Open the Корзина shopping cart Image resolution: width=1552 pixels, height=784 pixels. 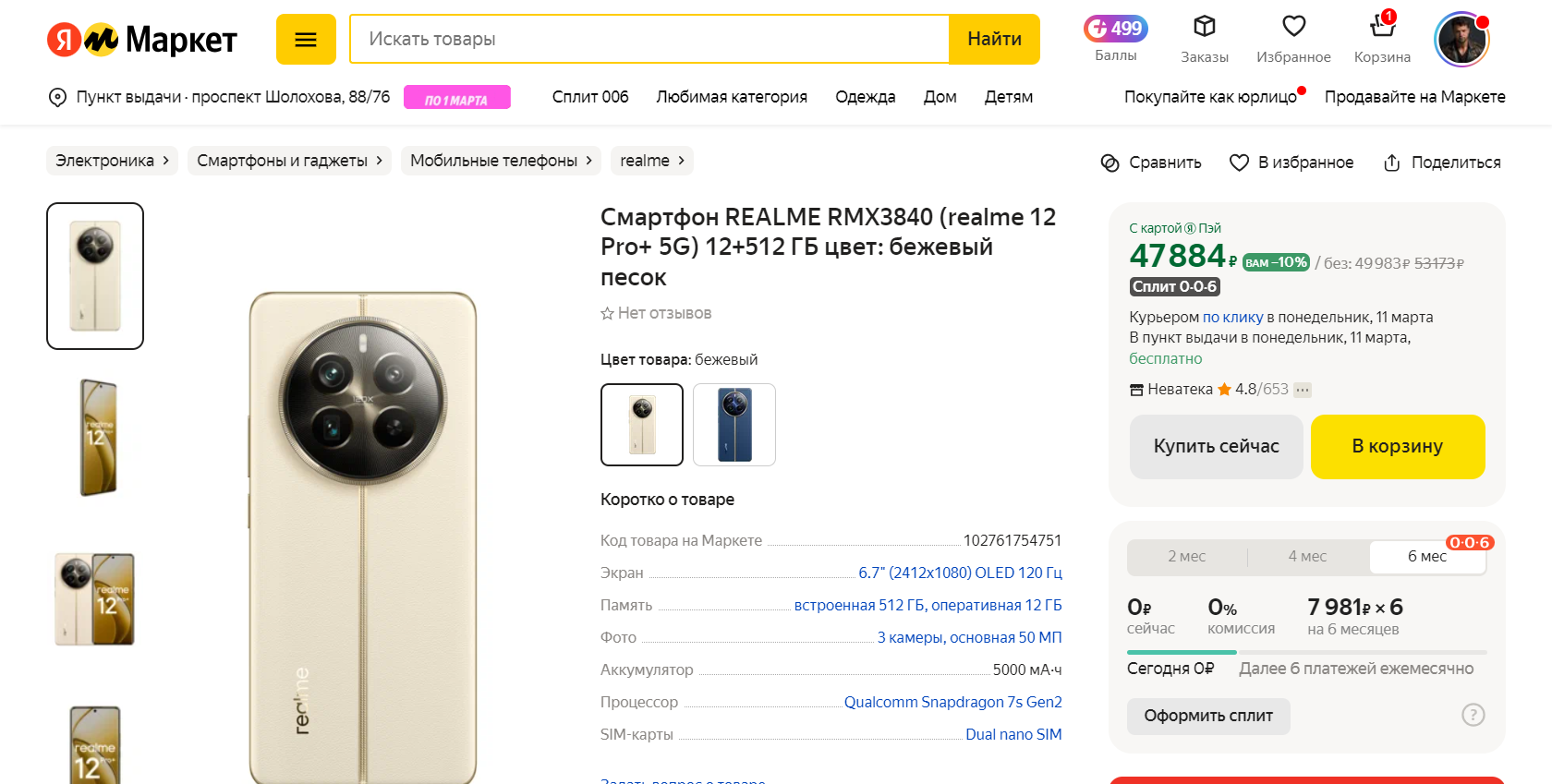click(x=1381, y=37)
